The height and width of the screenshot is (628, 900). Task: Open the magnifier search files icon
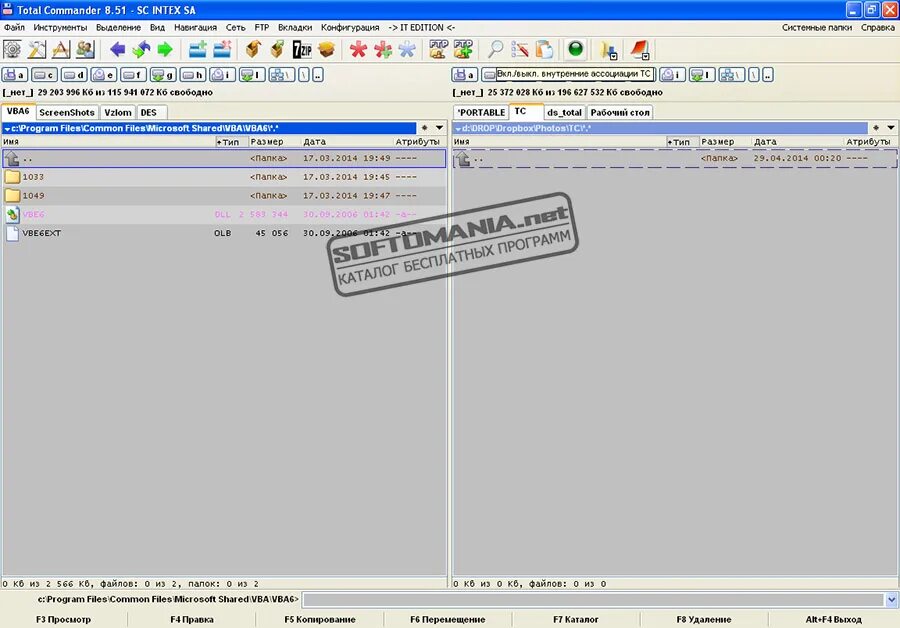tap(495, 50)
